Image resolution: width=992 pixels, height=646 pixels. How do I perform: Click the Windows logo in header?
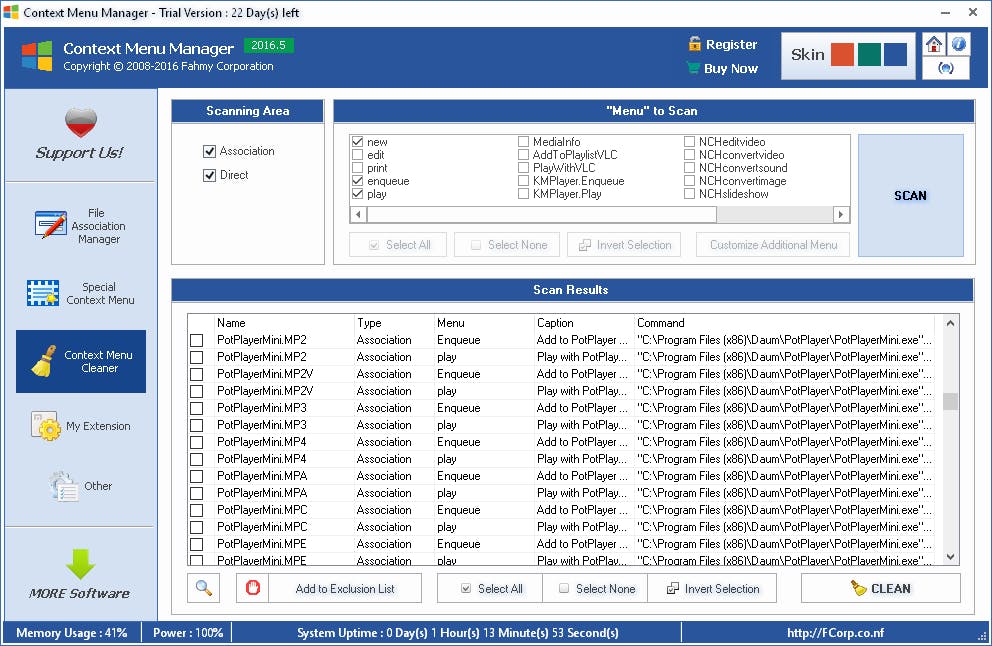(x=37, y=56)
